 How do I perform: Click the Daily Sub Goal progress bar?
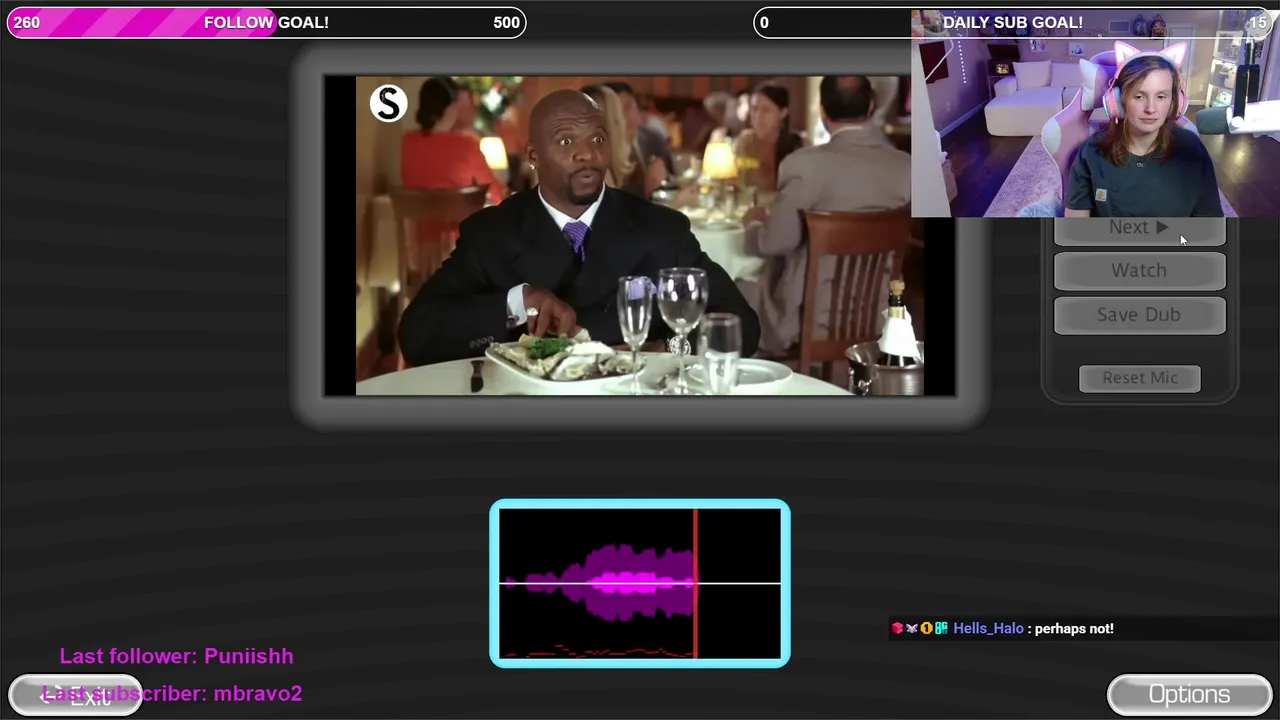pyautogui.click(x=1012, y=22)
